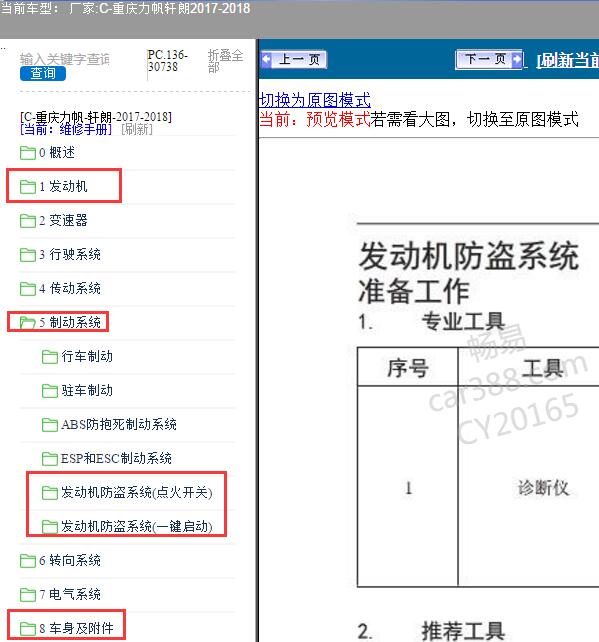Click folder icon beside 7 电气系统

pyautogui.click(x=27, y=595)
